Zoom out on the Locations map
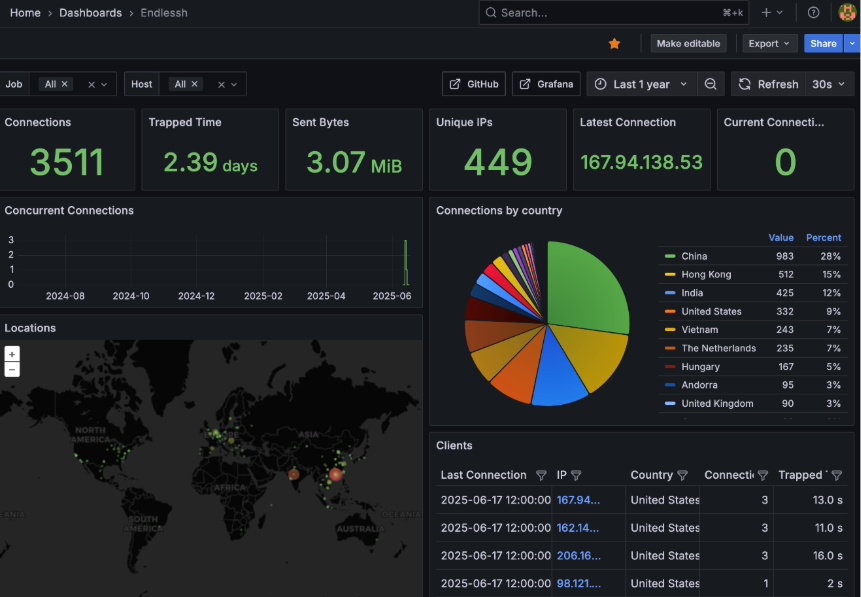Viewport: 861px width, 597px height. [12, 369]
